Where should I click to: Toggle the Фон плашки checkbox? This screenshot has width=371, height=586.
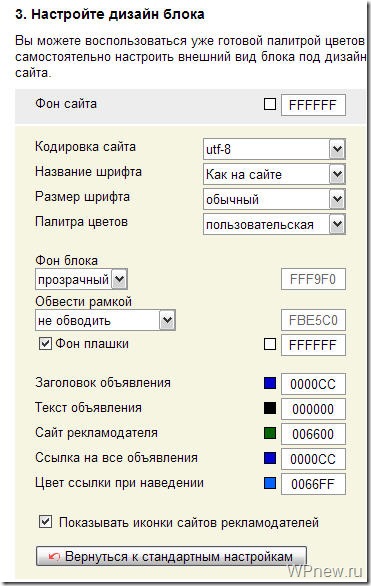point(45,343)
